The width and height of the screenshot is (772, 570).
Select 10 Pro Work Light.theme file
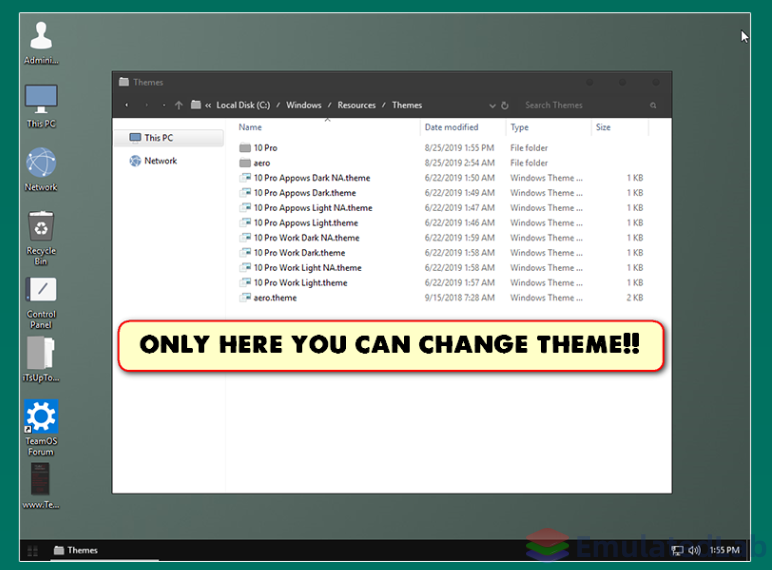click(300, 283)
